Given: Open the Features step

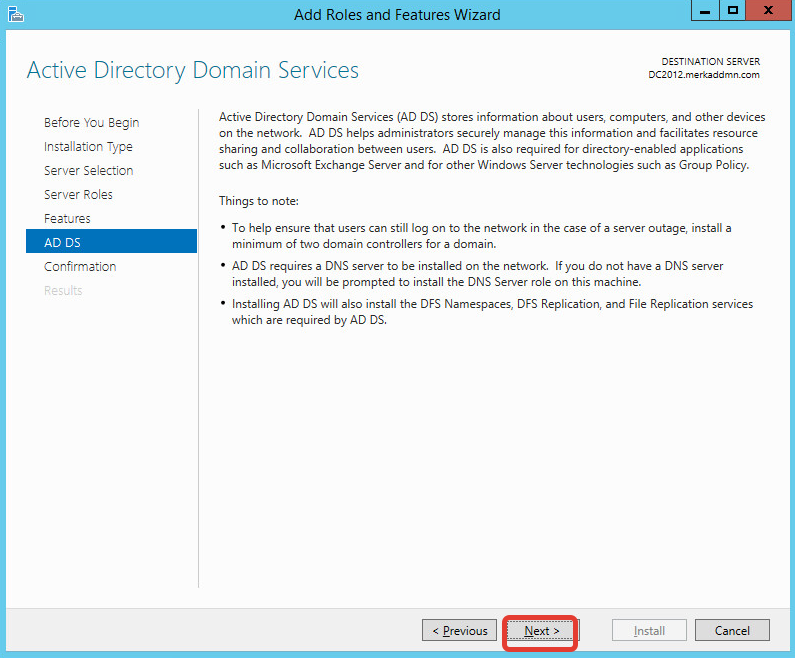Looking at the screenshot, I should click(67, 218).
